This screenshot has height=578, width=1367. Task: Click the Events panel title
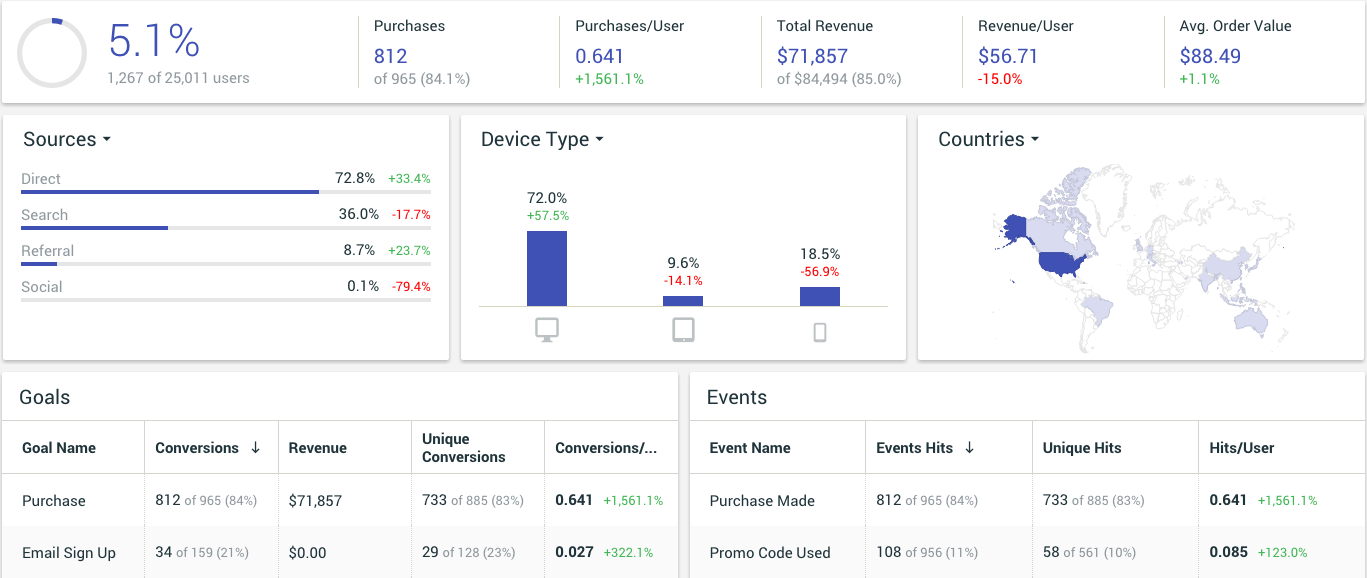736,397
